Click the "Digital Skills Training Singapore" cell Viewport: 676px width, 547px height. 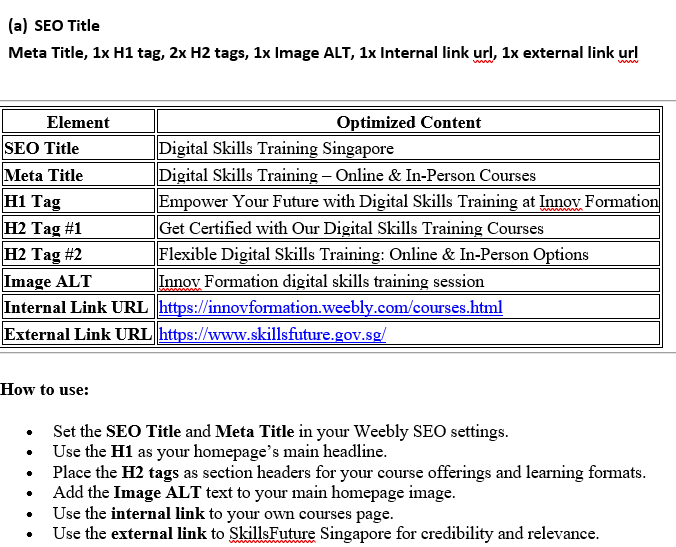click(277, 148)
